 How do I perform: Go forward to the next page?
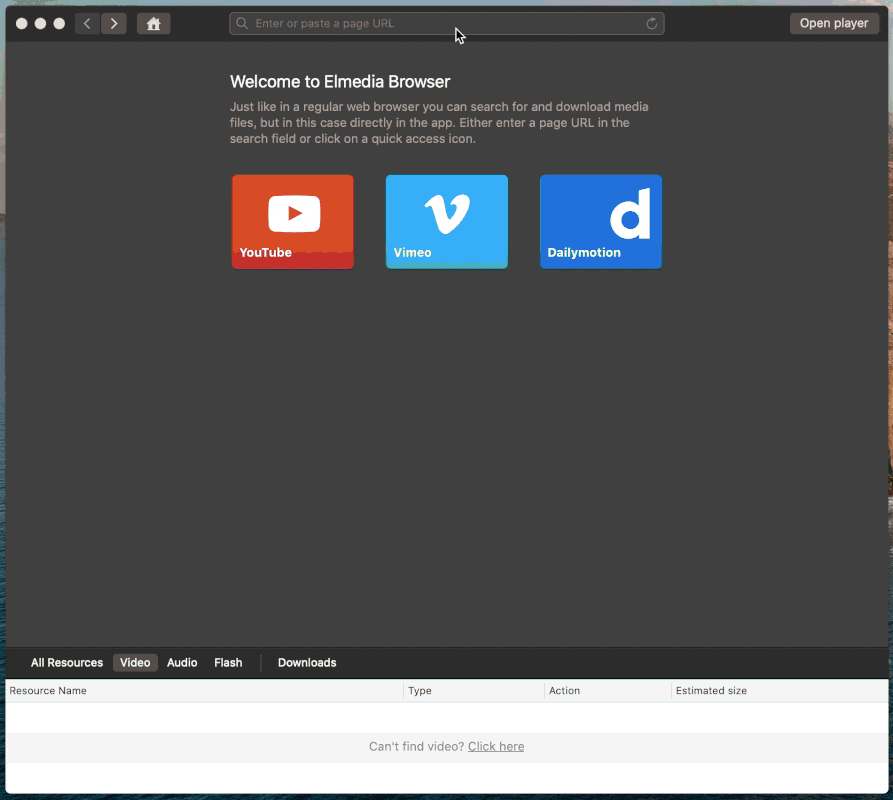[114, 23]
